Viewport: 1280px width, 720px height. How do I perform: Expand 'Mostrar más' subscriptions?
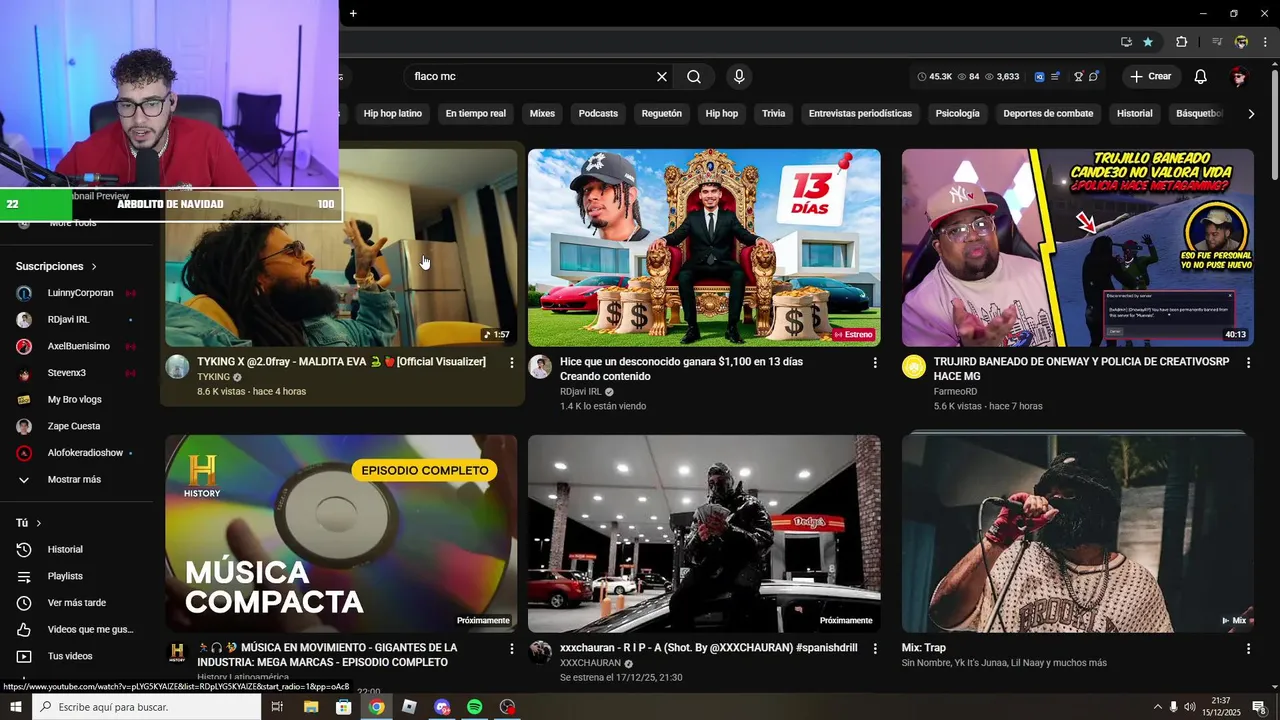pos(77,480)
